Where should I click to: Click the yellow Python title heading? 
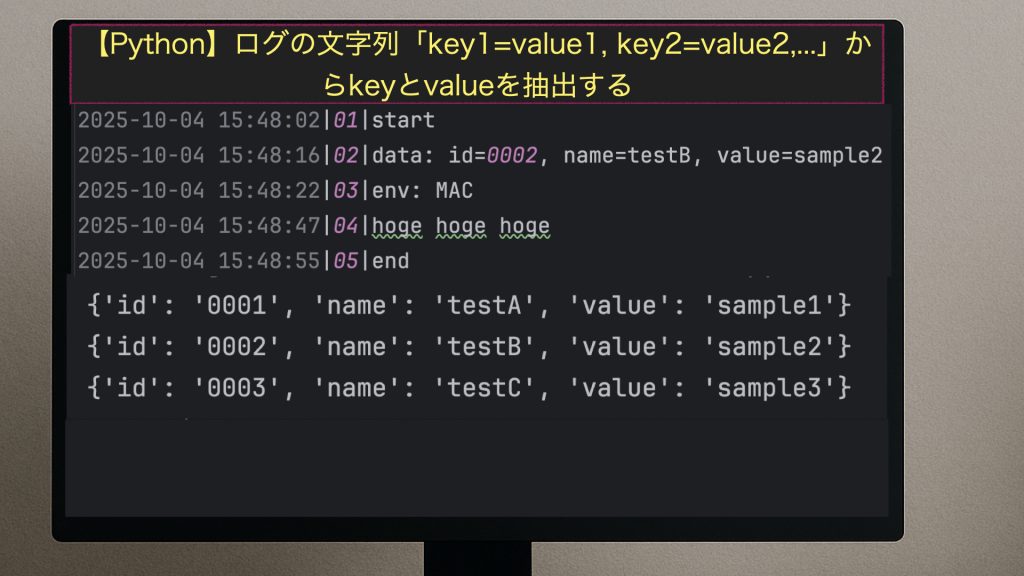point(476,64)
